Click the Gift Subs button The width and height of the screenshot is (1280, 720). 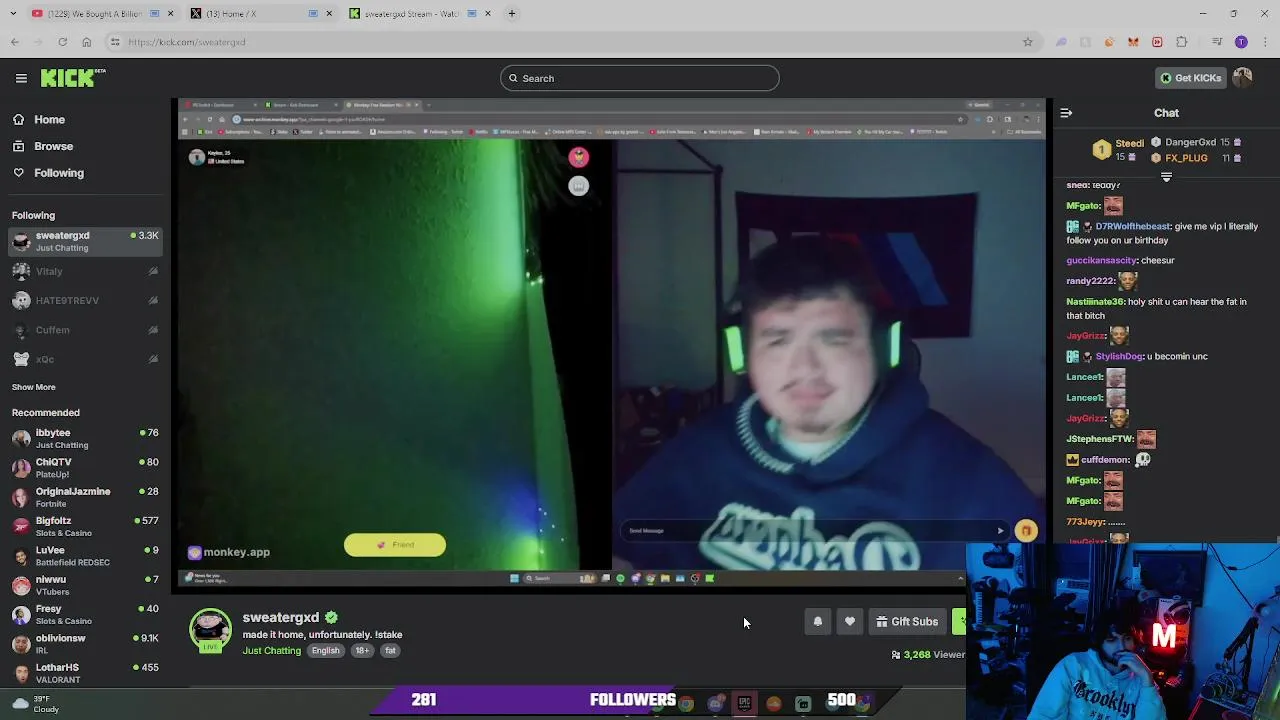click(907, 622)
